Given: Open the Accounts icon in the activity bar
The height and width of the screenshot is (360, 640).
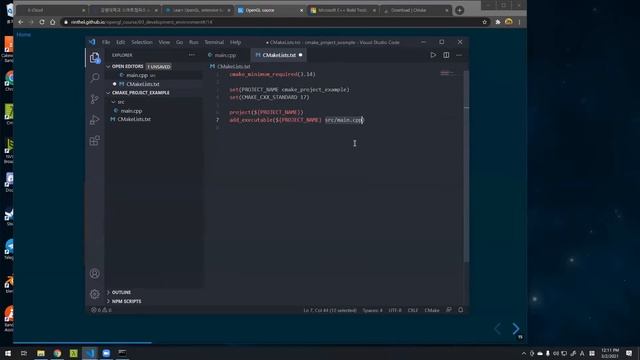Looking at the screenshot, I should [x=95, y=273].
